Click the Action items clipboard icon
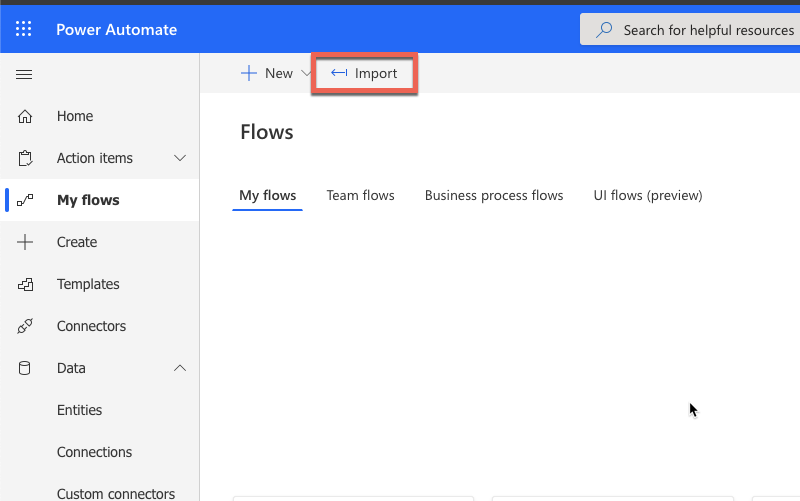The image size is (800, 501). click(25, 158)
